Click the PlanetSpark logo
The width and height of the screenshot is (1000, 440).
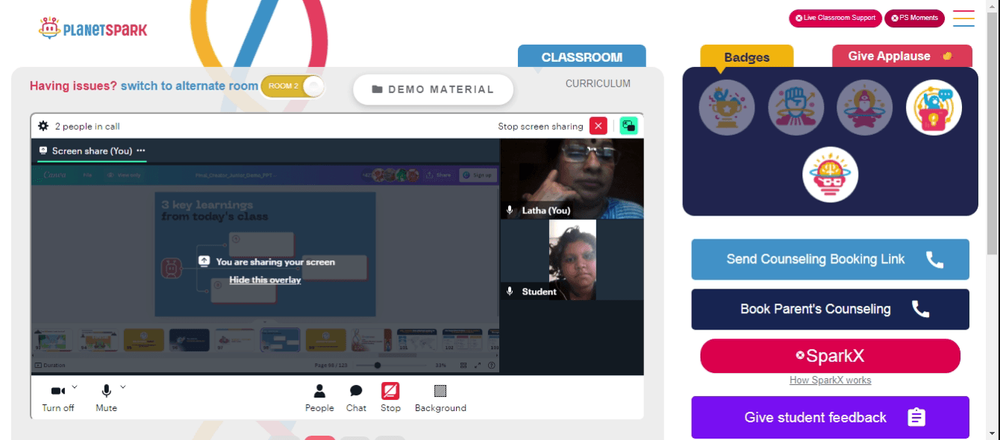93,29
